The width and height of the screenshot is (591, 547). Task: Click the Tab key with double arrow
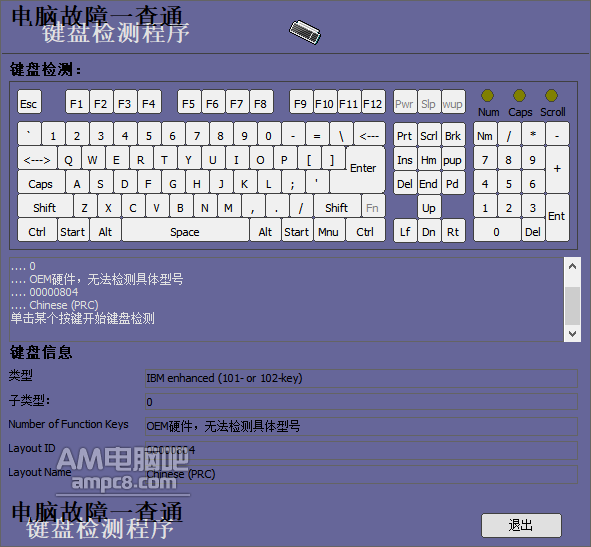(x=37, y=158)
